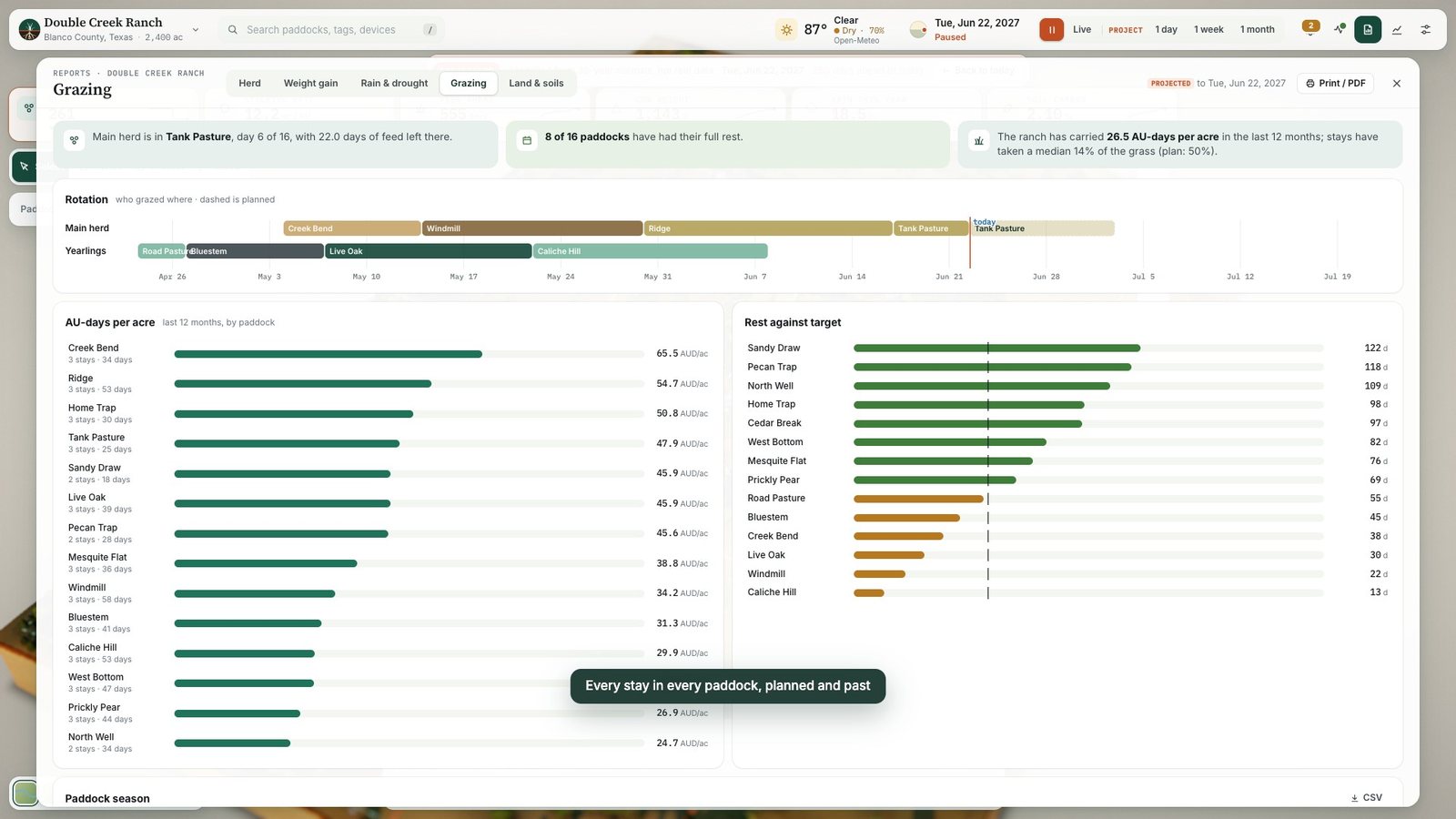Project forward 1 day
The height and width of the screenshot is (819, 1456).
1166,30
